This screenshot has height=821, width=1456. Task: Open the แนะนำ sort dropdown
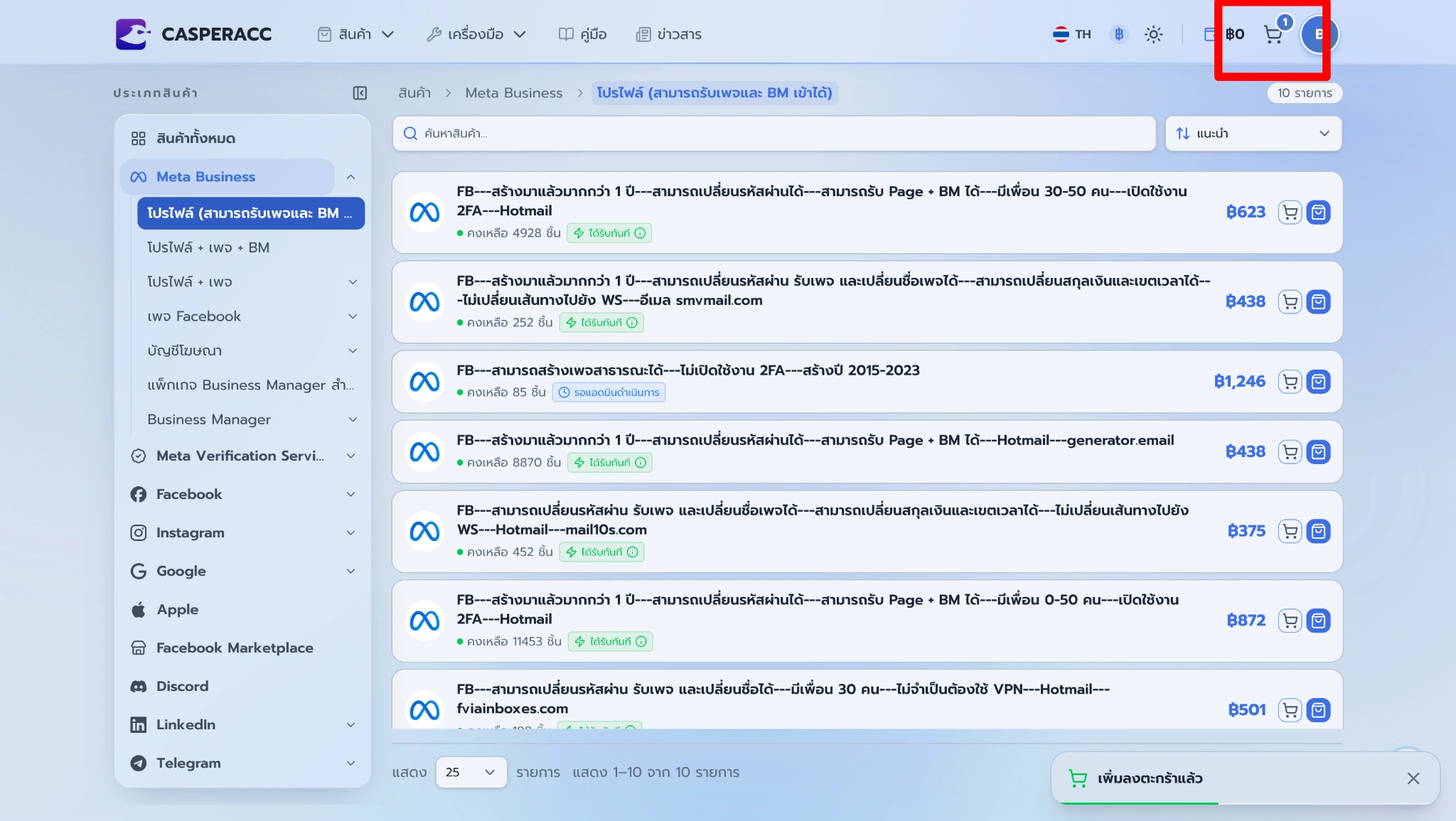click(x=1253, y=134)
